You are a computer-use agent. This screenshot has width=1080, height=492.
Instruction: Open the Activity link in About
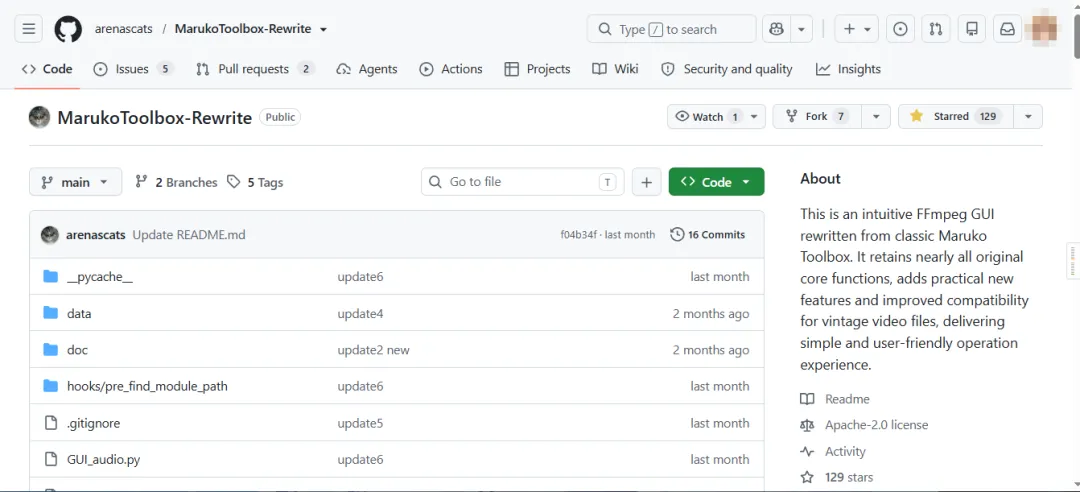coord(833,451)
